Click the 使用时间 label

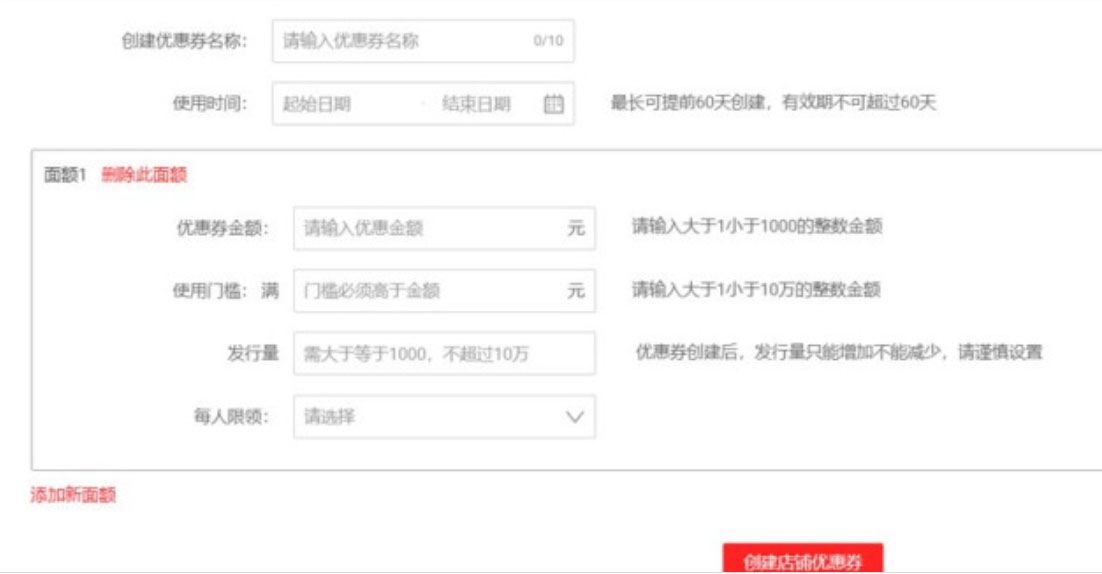tap(210, 104)
